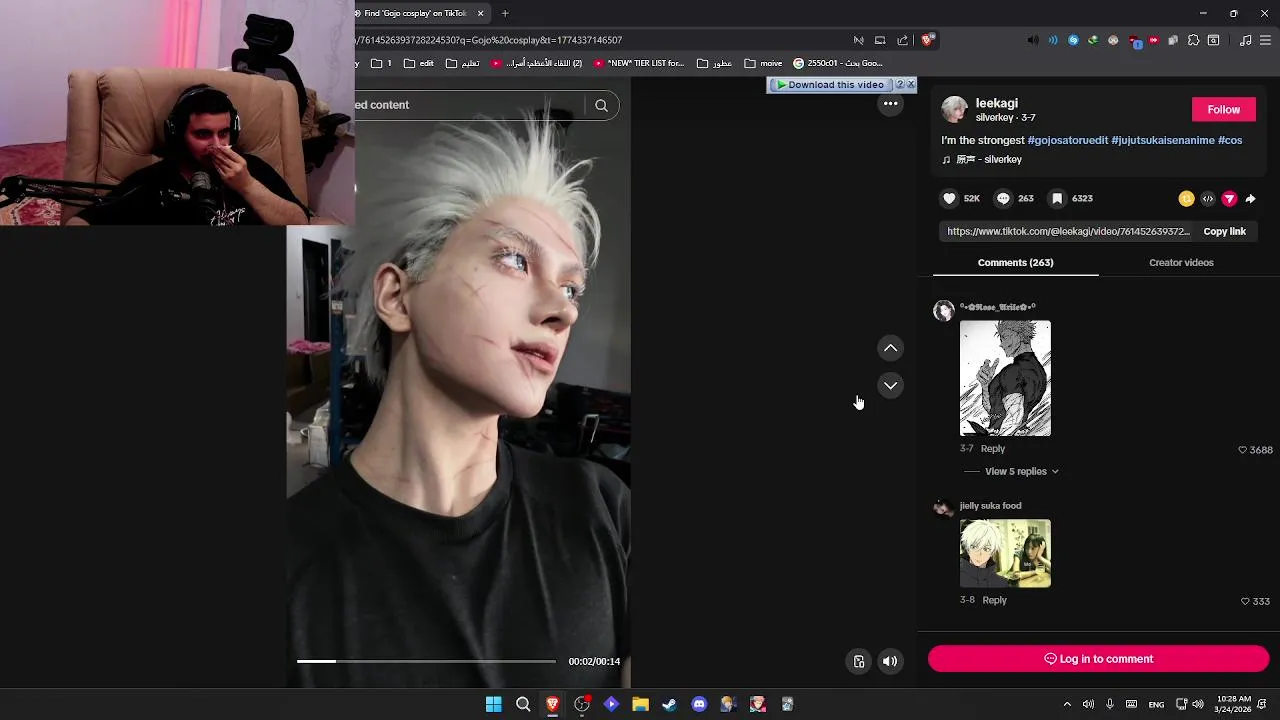Viewport: 1280px width, 720px height.
Task: Click the leekagi profile avatar
Action: 954,109
